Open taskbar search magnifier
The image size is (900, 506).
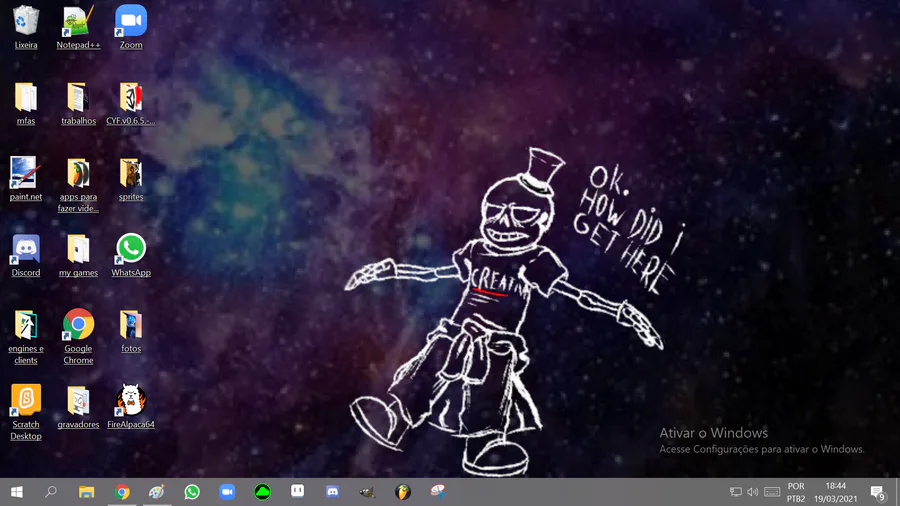coord(51,492)
